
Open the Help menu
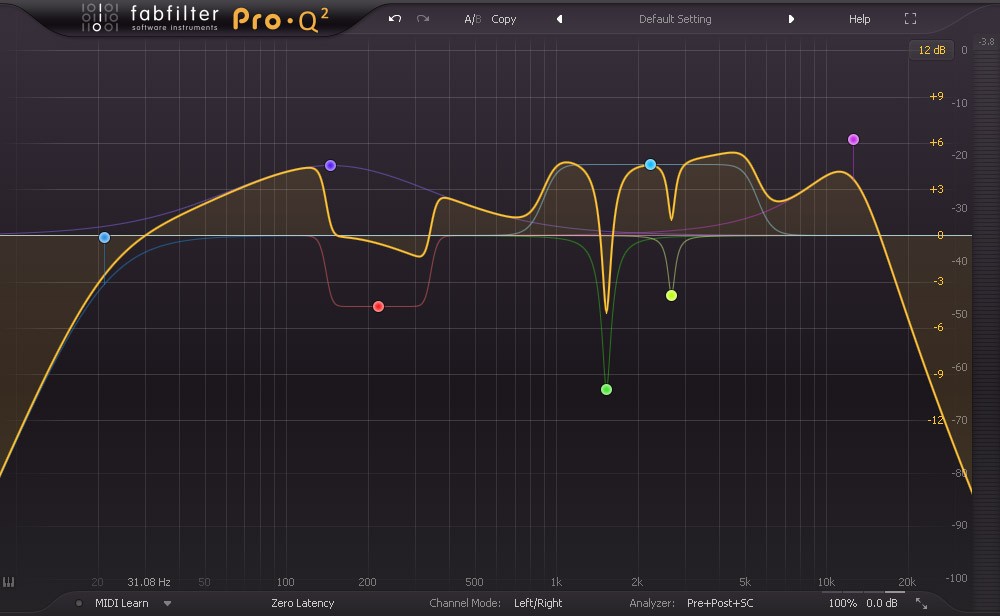click(859, 19)
